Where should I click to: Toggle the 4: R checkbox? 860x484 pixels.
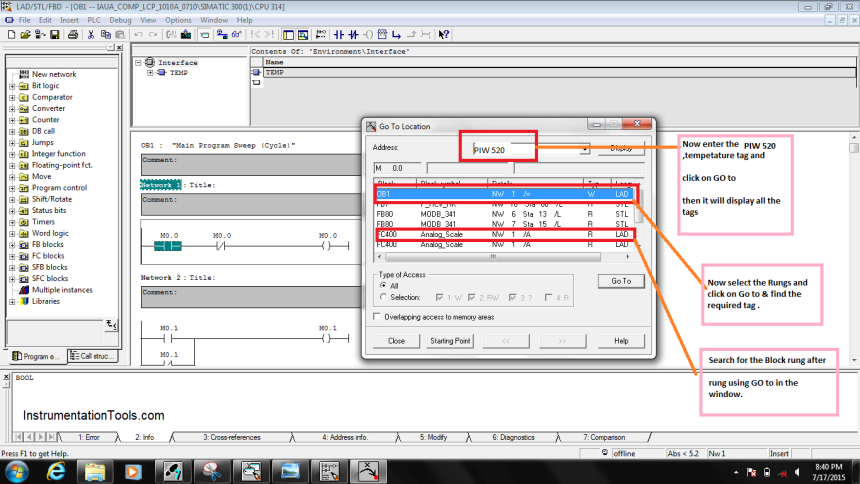(548, 297)
